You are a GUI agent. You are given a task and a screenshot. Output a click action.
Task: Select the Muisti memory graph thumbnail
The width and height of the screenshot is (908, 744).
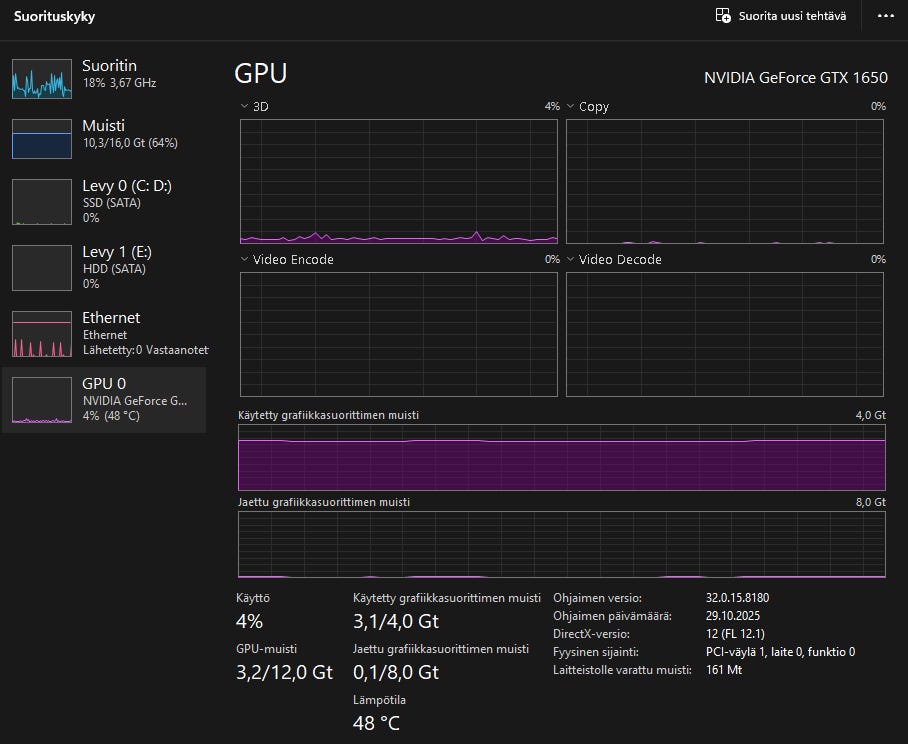(x=42, y=139)
